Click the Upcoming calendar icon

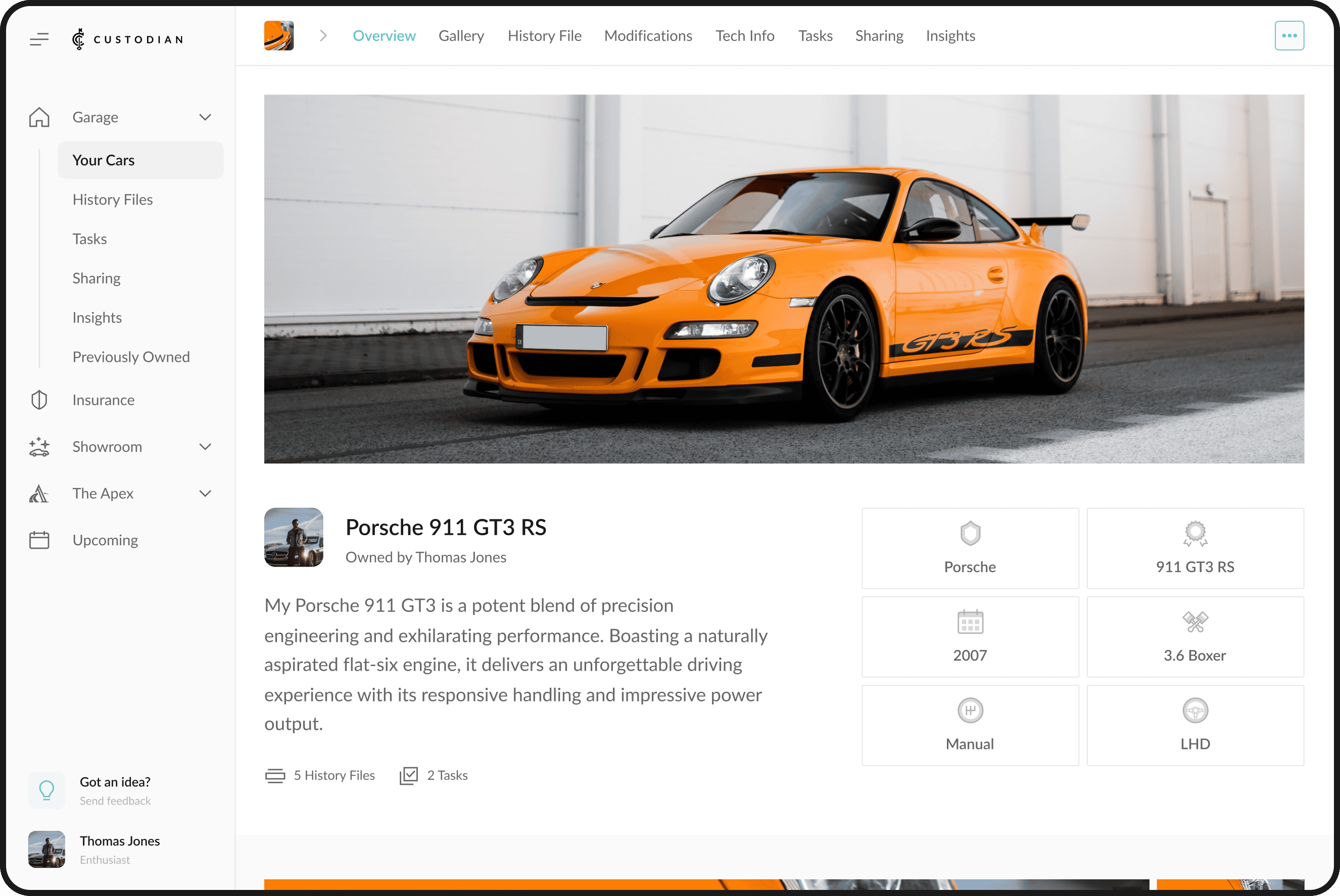[x=39, y=540]
